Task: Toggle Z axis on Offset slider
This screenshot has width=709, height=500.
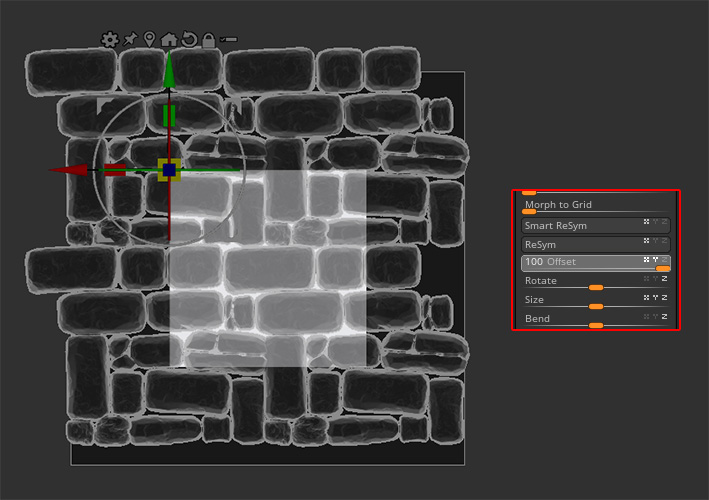Action: pyautogui.click(x=664, y=260)
